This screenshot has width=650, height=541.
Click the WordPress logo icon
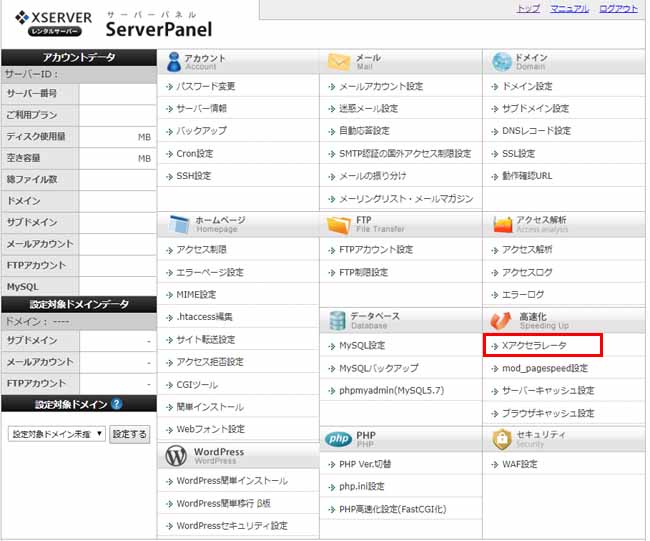point(177,456)
